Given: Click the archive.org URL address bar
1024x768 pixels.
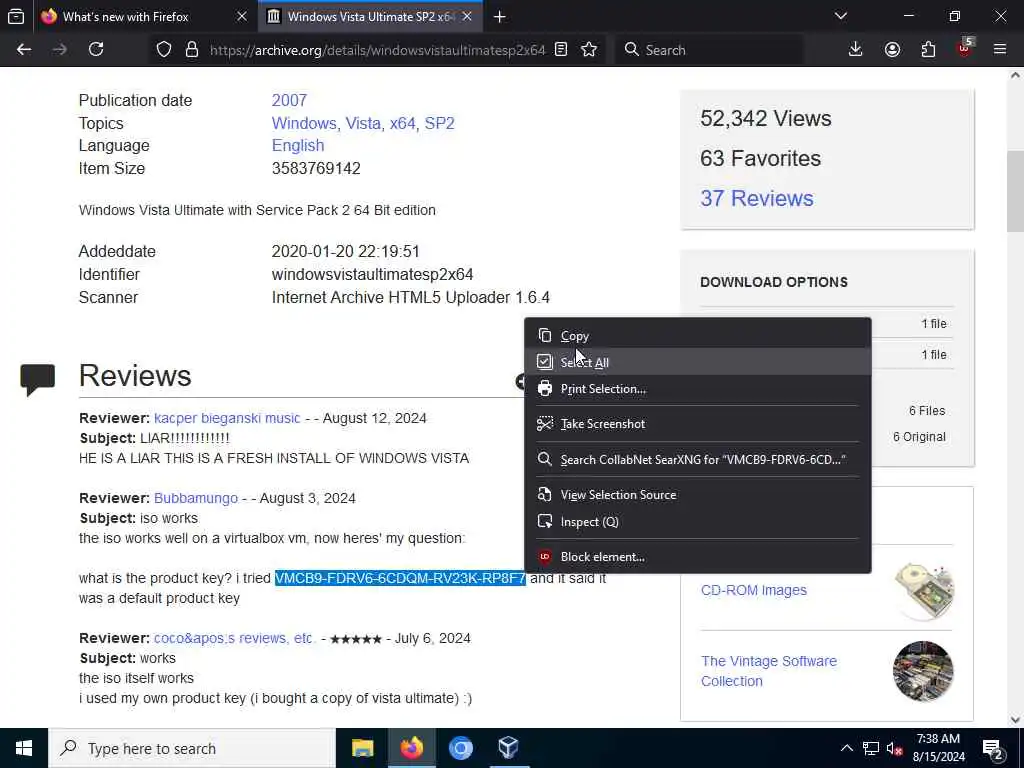Looking at the screenshot, I should click(377, 50).
